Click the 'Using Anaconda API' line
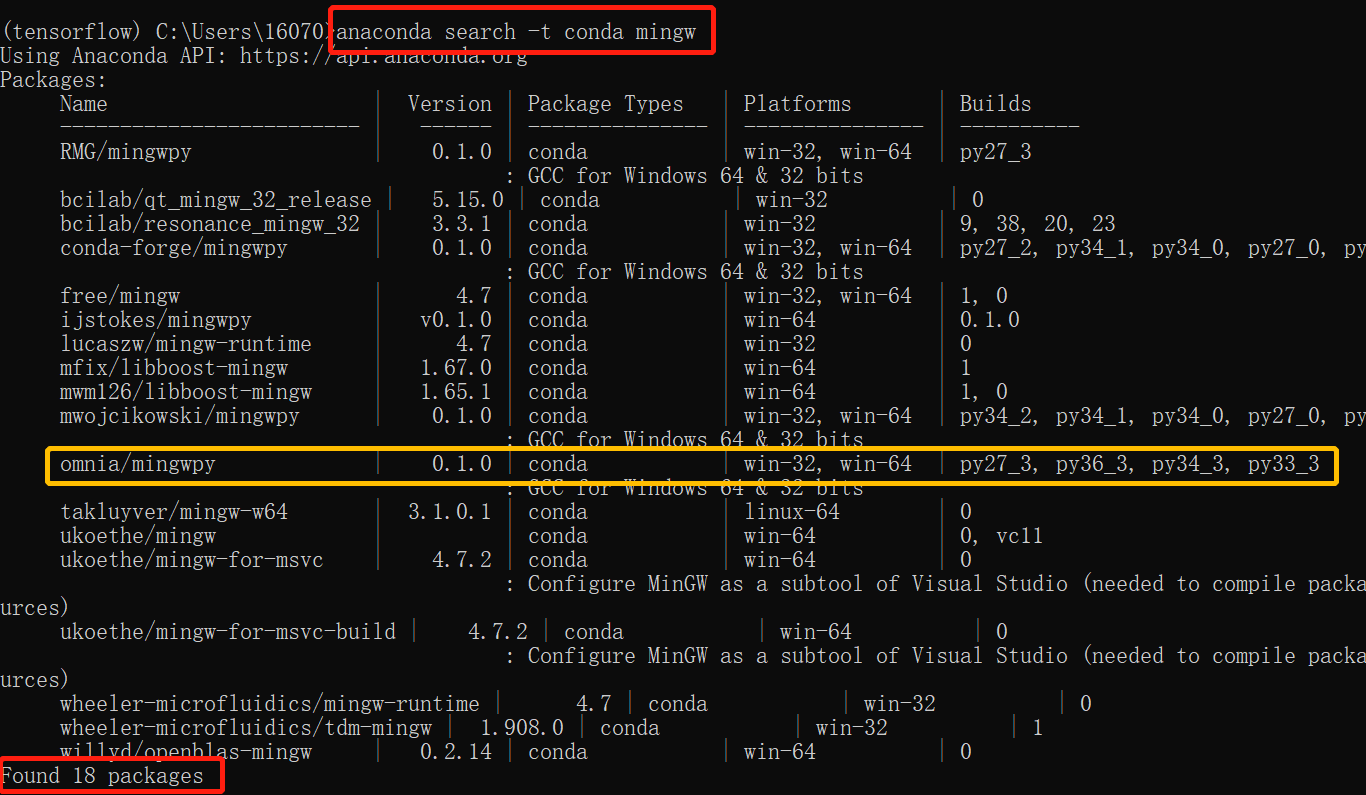Viewport: 1366px width, 795px height. [264, 56]
